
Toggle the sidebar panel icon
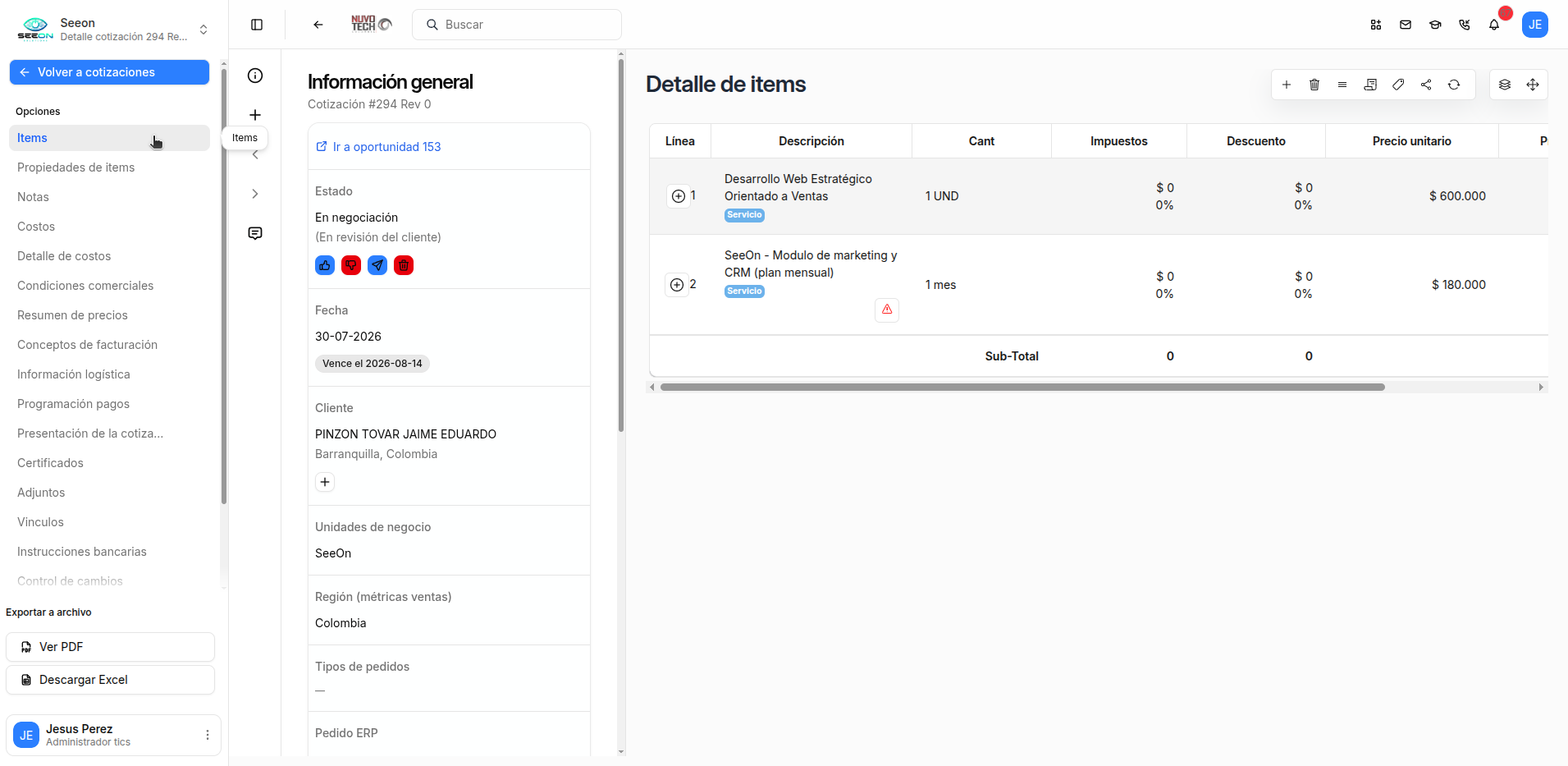[257, 25]
